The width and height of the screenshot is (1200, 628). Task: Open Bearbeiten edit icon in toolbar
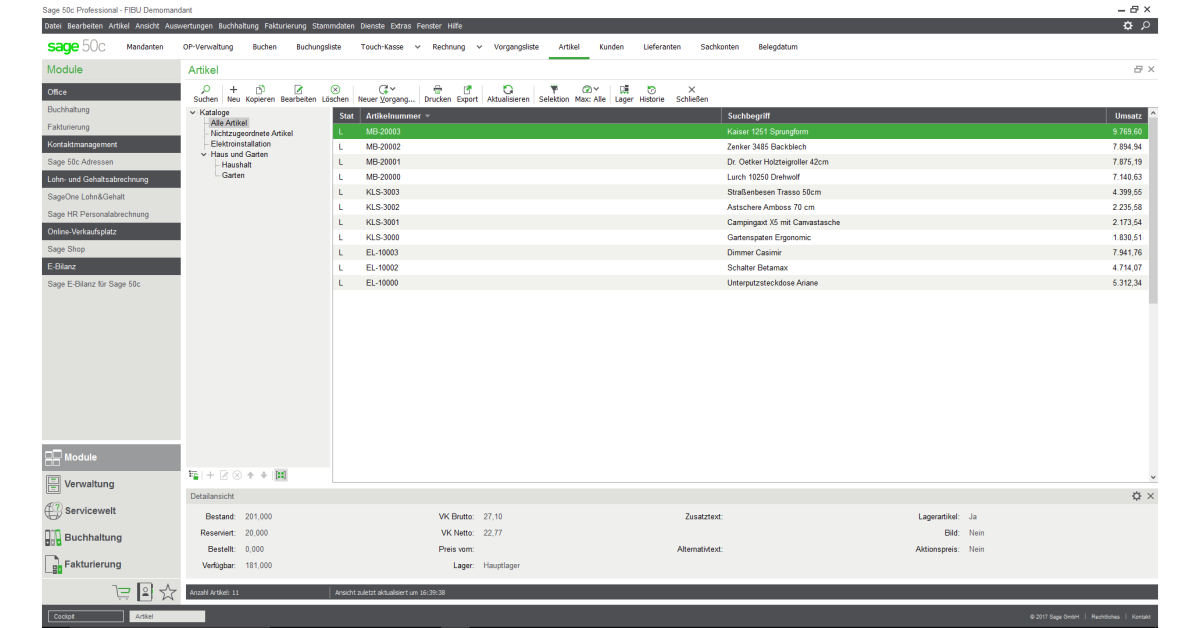coord(298,90)
